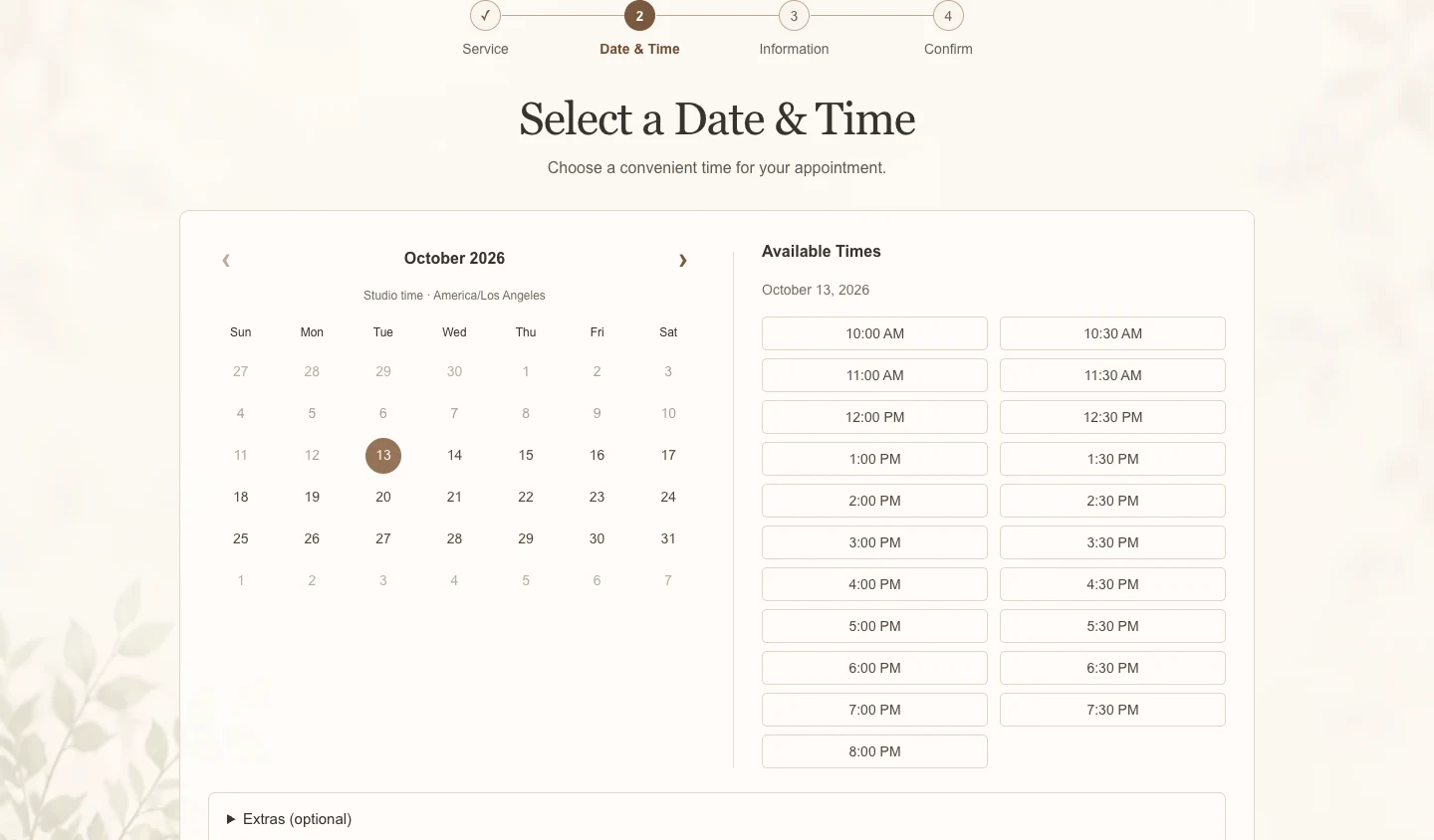Pick Saturday October 17
The width and height of the screenshot is (1434, 840).
point(668,455)
